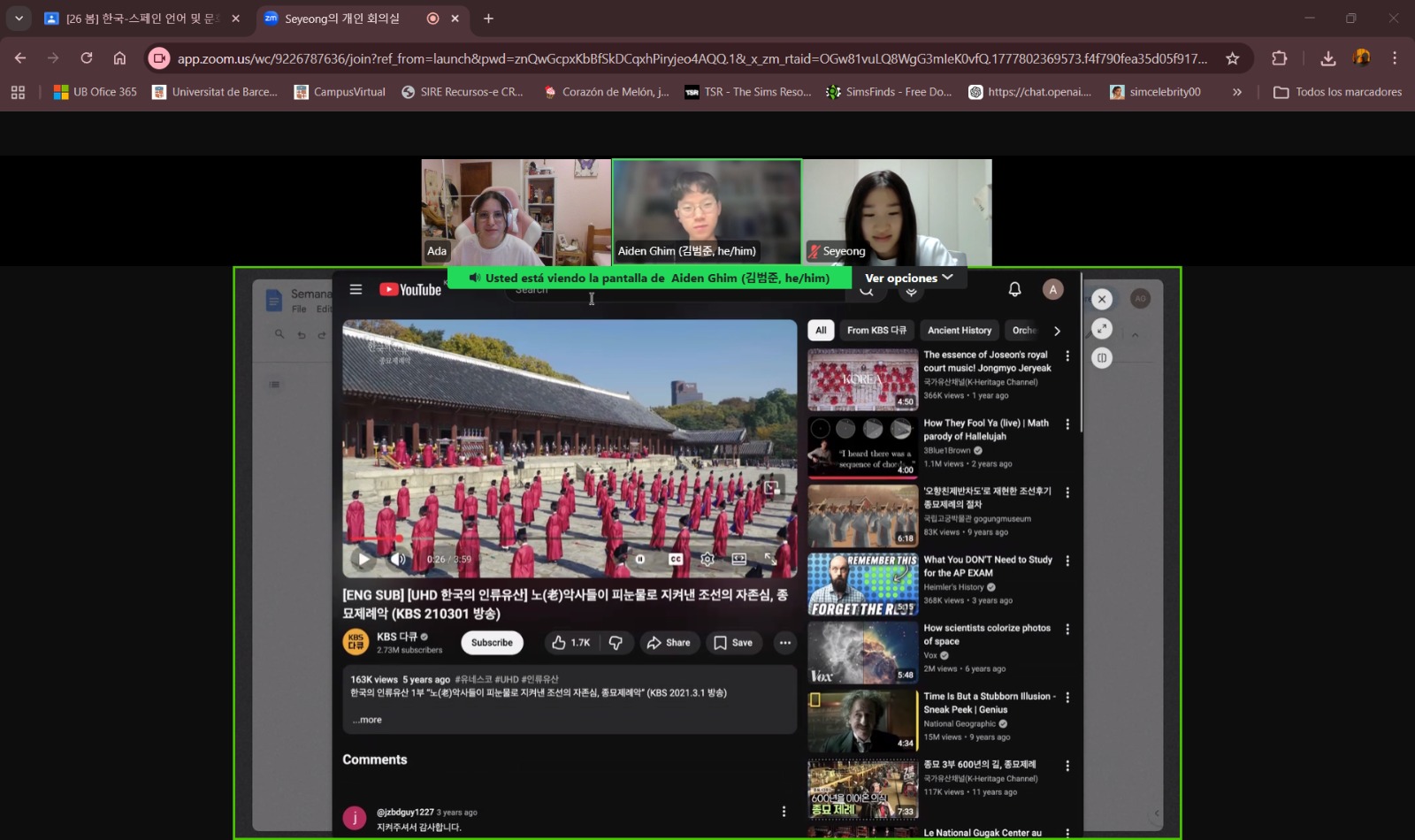Viewport: 1415px width, 840px height.
Task: Open the Chrome three-dot menu
Action: click(1395, 58)
